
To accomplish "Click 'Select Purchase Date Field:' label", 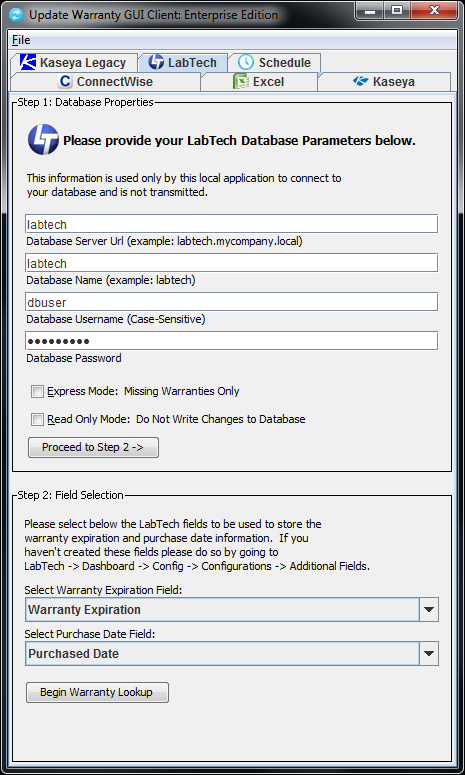I will [x=90, y=634].
